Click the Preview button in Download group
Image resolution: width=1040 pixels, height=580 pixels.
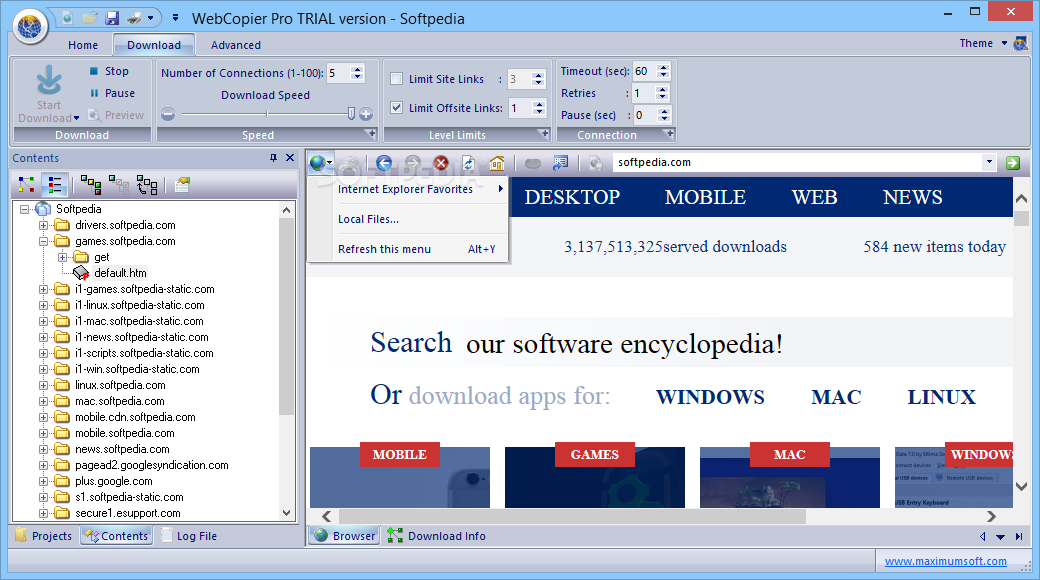coord(116,115)
